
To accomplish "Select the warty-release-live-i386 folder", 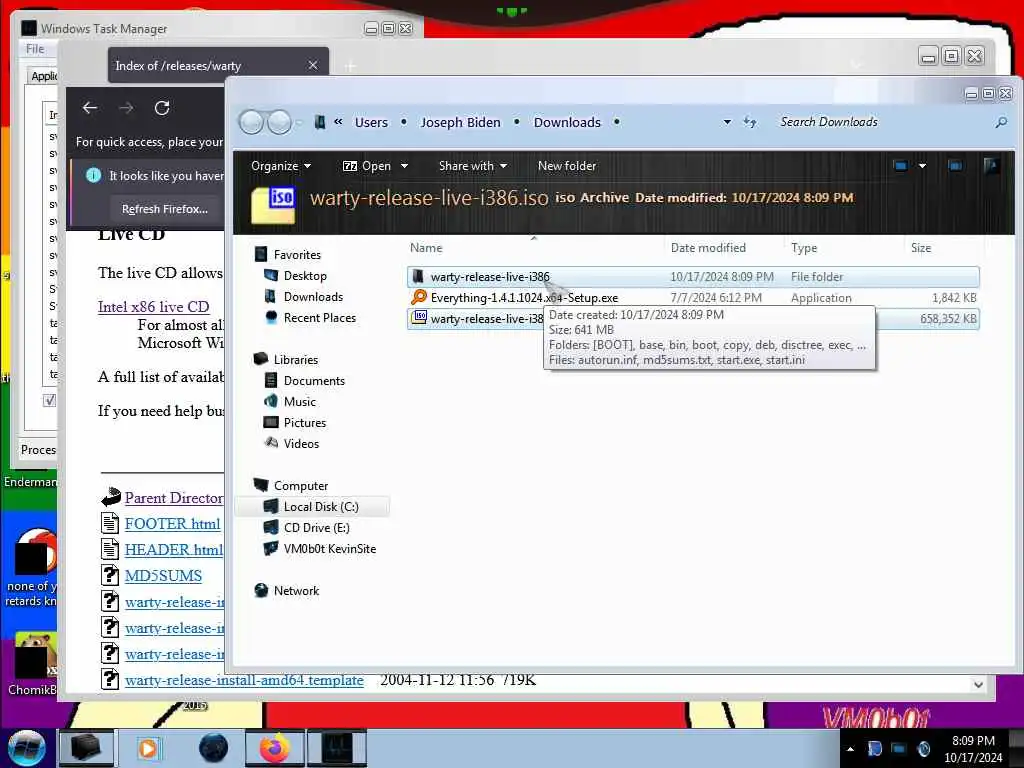I will [x=693, y=277].
